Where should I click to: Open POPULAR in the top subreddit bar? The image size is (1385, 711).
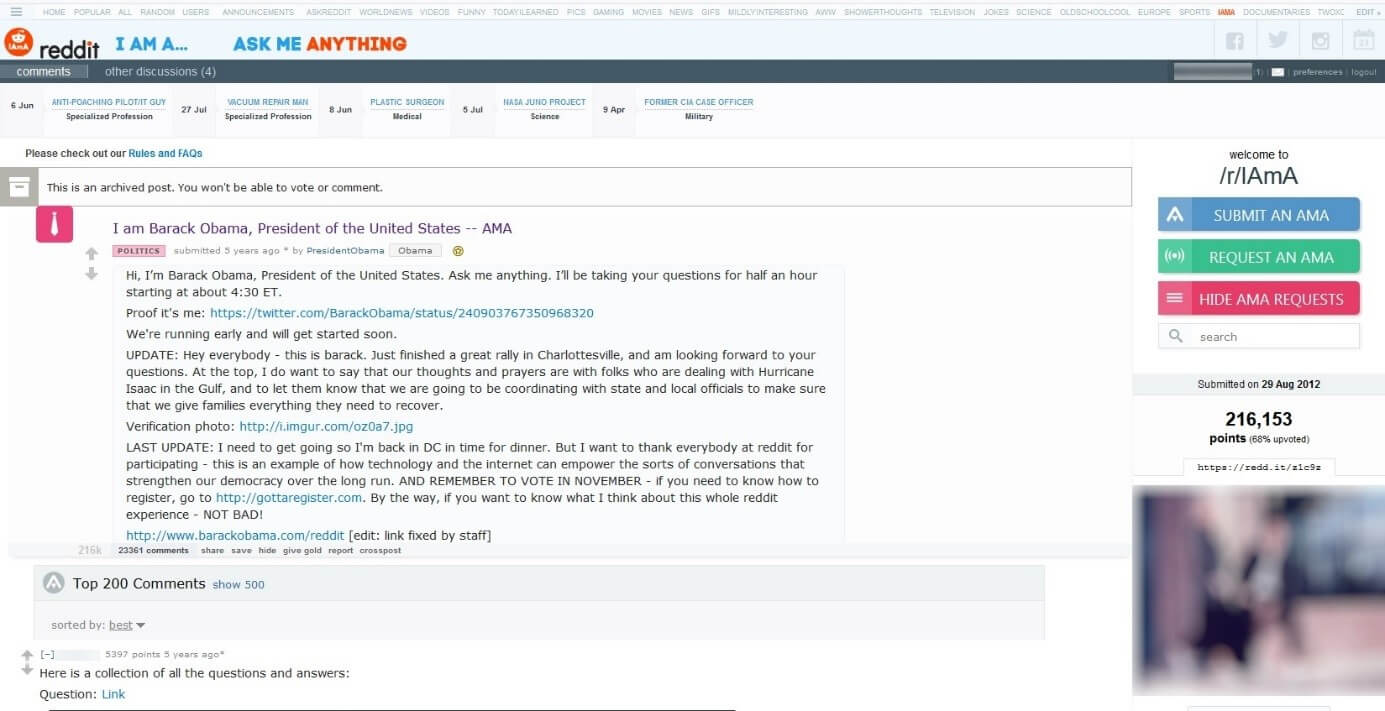pos(92,12)
